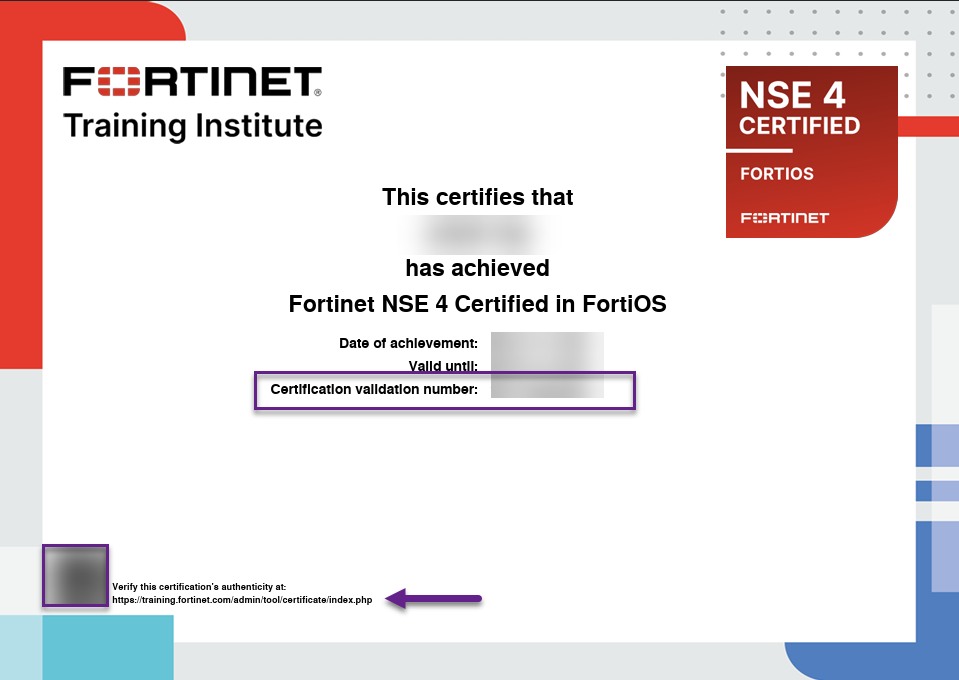Click the 'FORTIOS' text in the badge
The image size is (959, 680).
(777, 174)
